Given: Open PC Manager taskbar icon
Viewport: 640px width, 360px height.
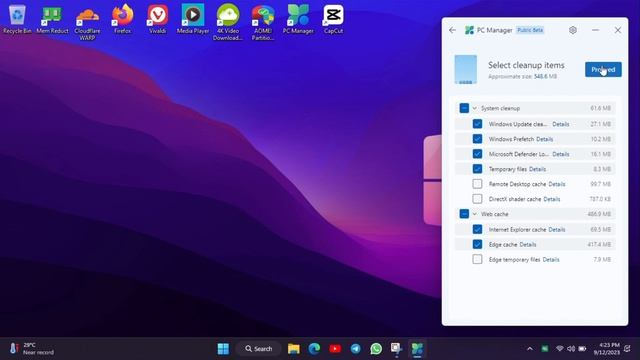Looking at the screenshot, I should (x=417, y=349).
